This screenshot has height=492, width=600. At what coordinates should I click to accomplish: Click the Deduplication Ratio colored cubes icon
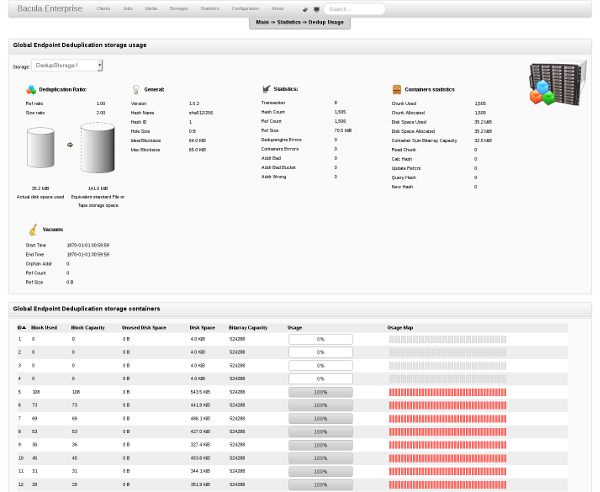coord(31,90)
